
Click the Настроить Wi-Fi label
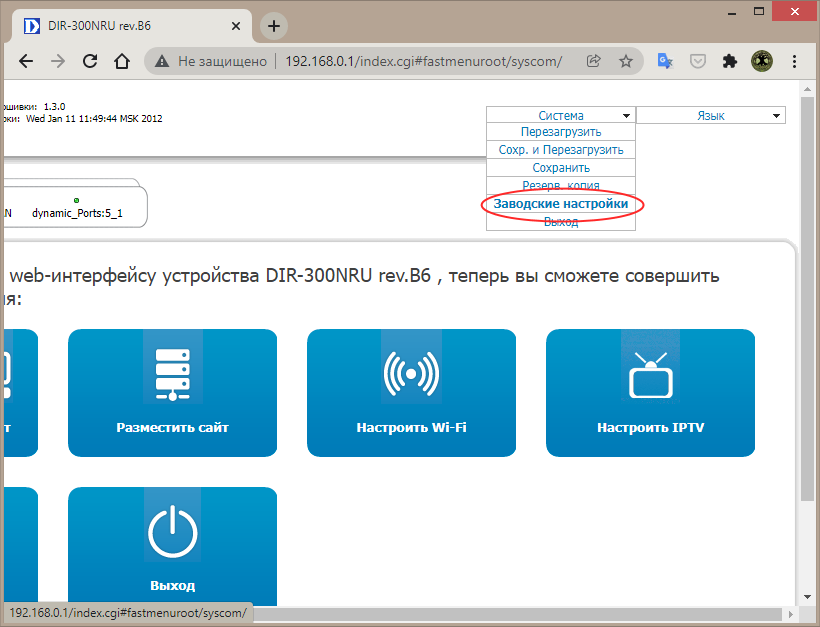click(x=411, y=428)
